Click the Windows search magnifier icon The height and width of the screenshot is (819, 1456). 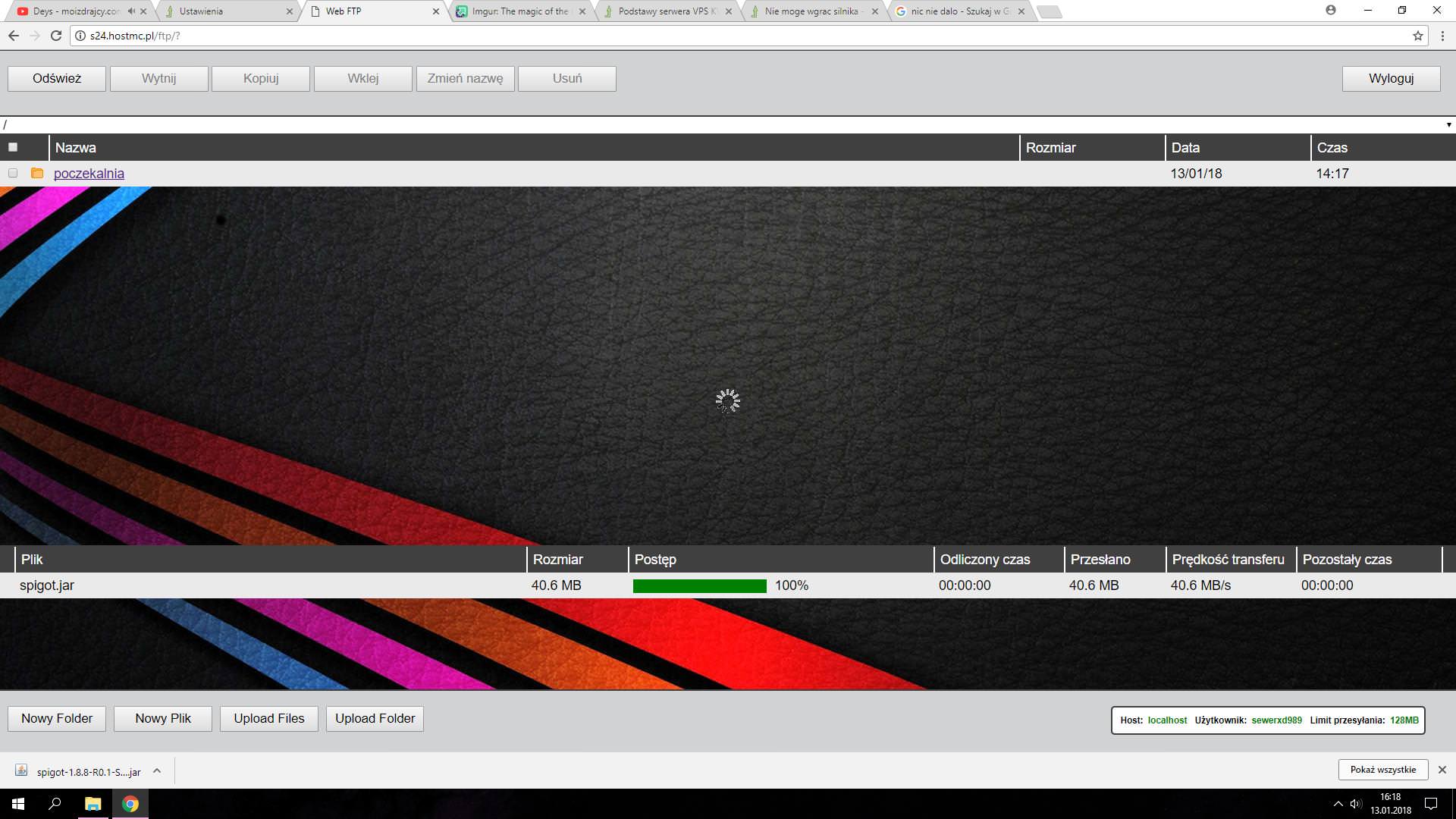[55, 804]
